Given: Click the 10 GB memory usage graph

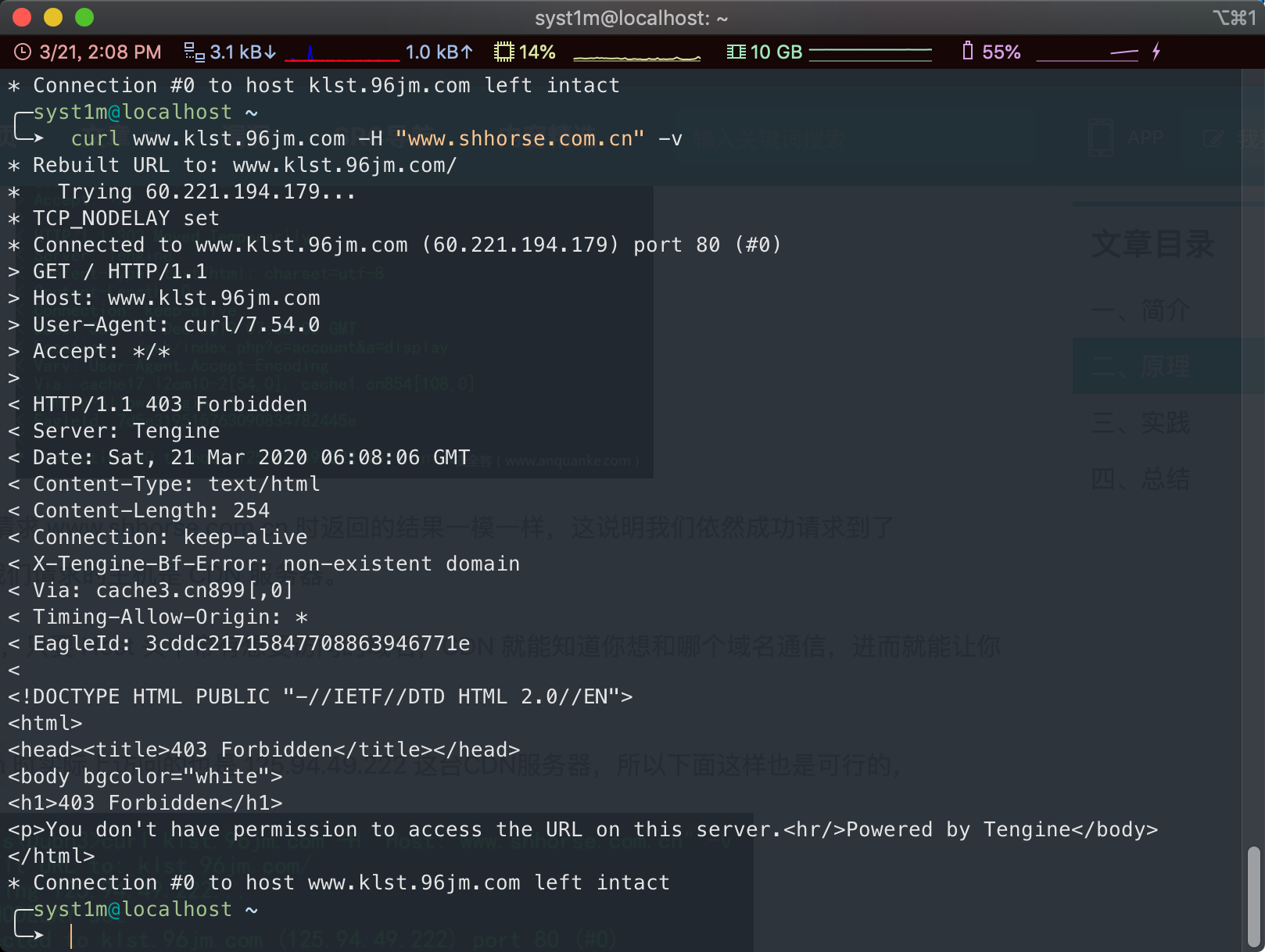Looking at the screenshot, I should 870,53.
